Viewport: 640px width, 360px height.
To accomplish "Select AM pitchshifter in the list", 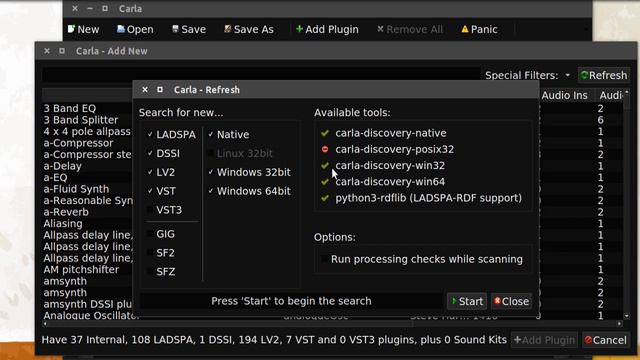I will [x=81, y=269].
